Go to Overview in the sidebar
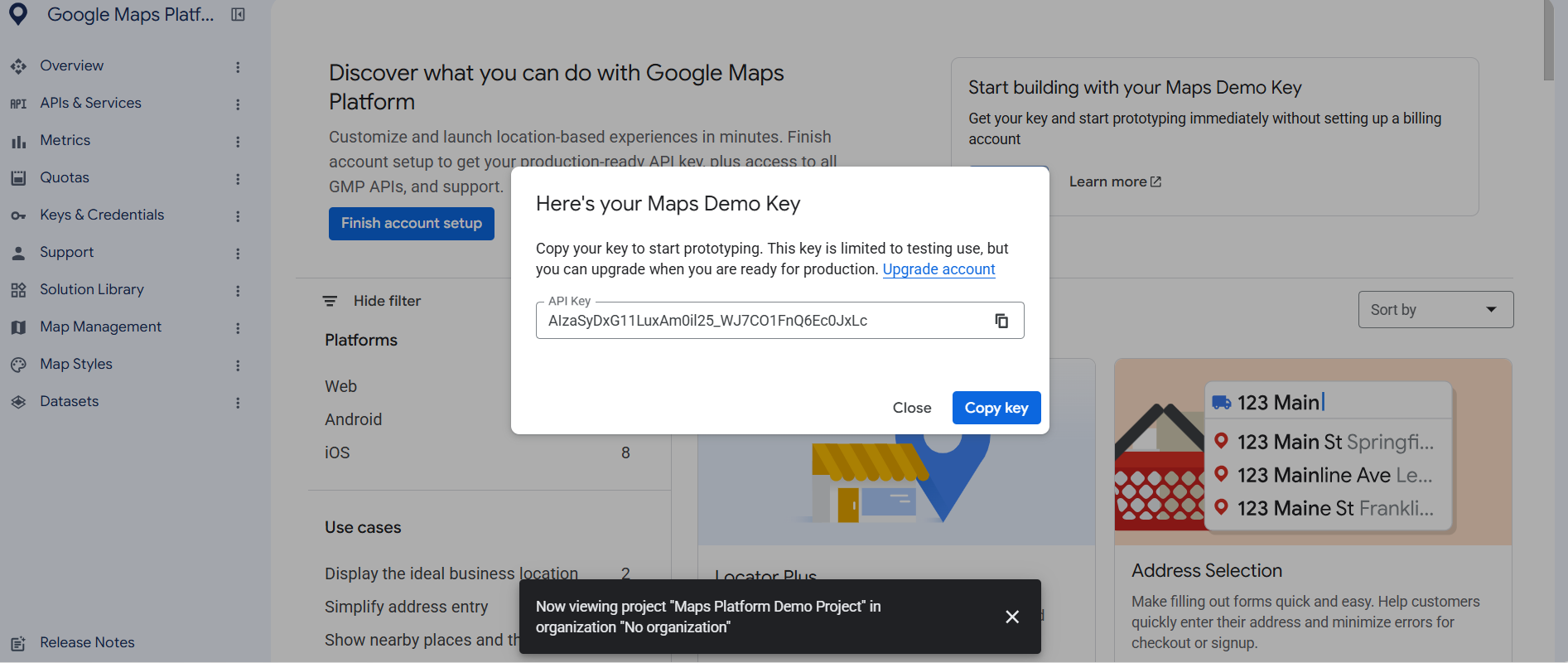The width and height of the screenshot is (1568, 663). coord(72,65)
